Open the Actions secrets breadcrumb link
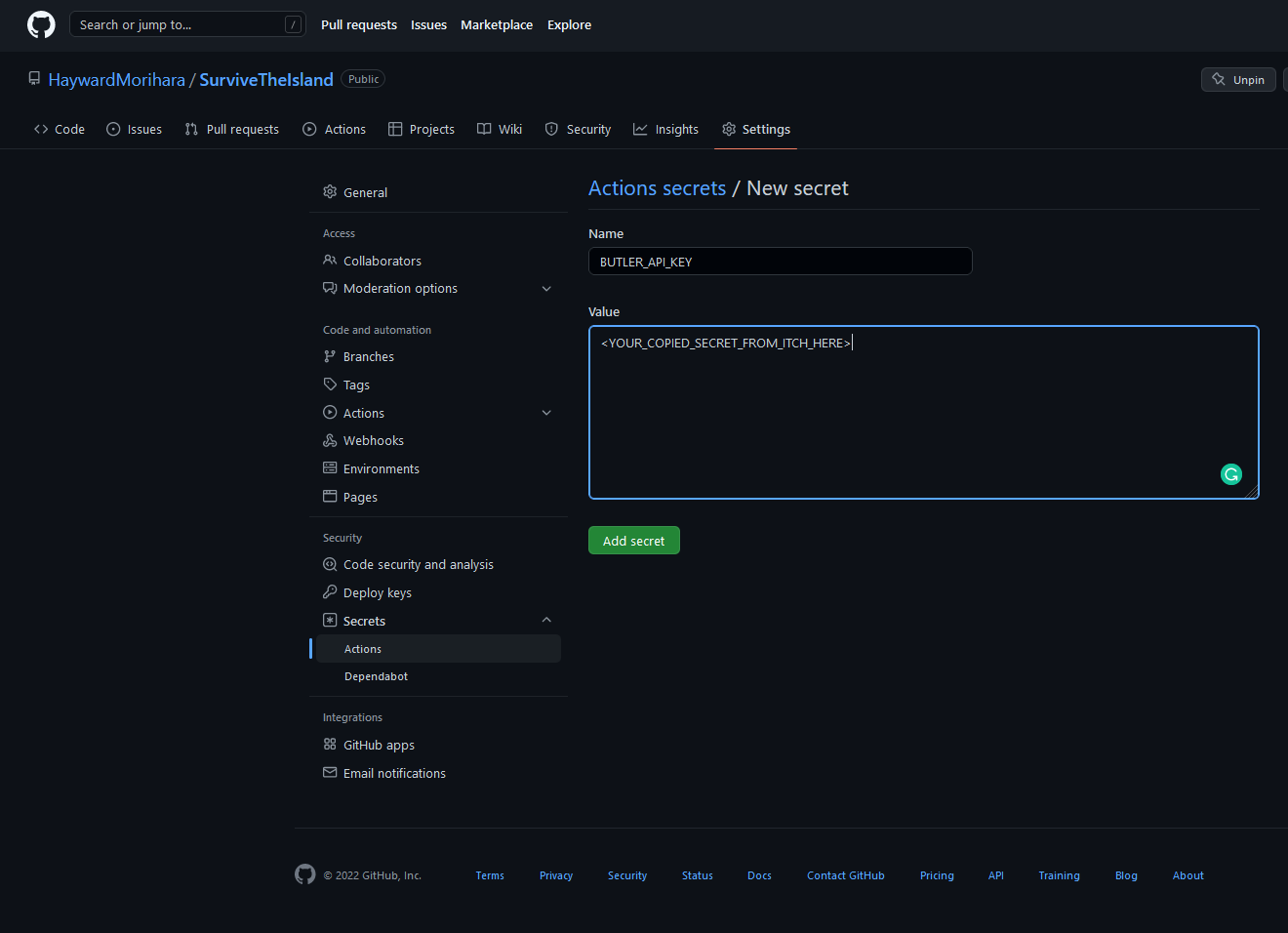The image size is (1288, 933). click(658, 188)
